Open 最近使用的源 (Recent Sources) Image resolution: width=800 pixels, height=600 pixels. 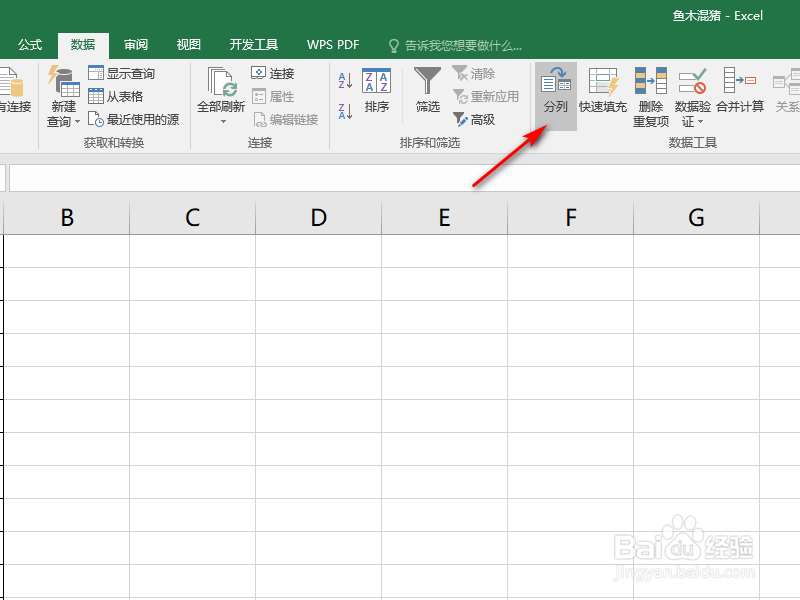pos(134,119)
